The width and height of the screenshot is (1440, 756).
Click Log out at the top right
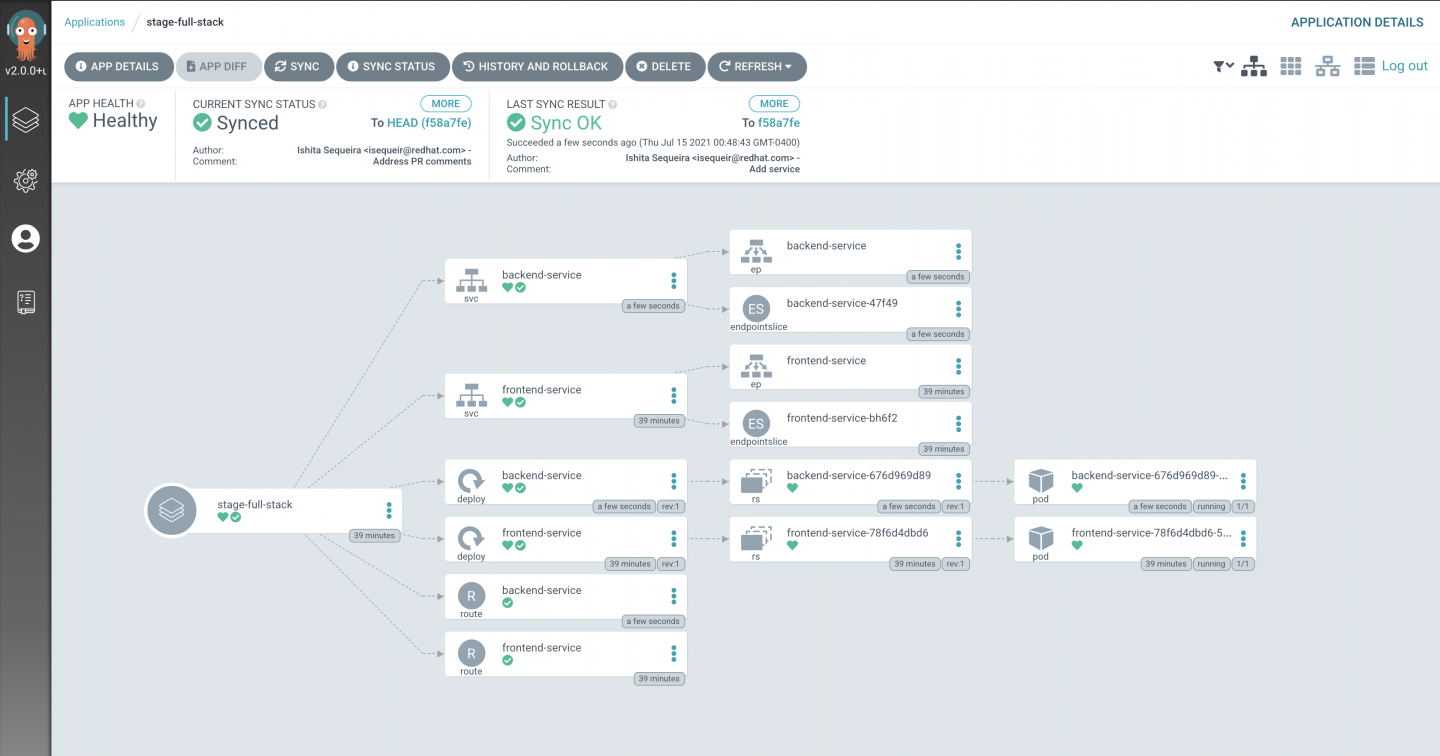tap(1404, 65)
